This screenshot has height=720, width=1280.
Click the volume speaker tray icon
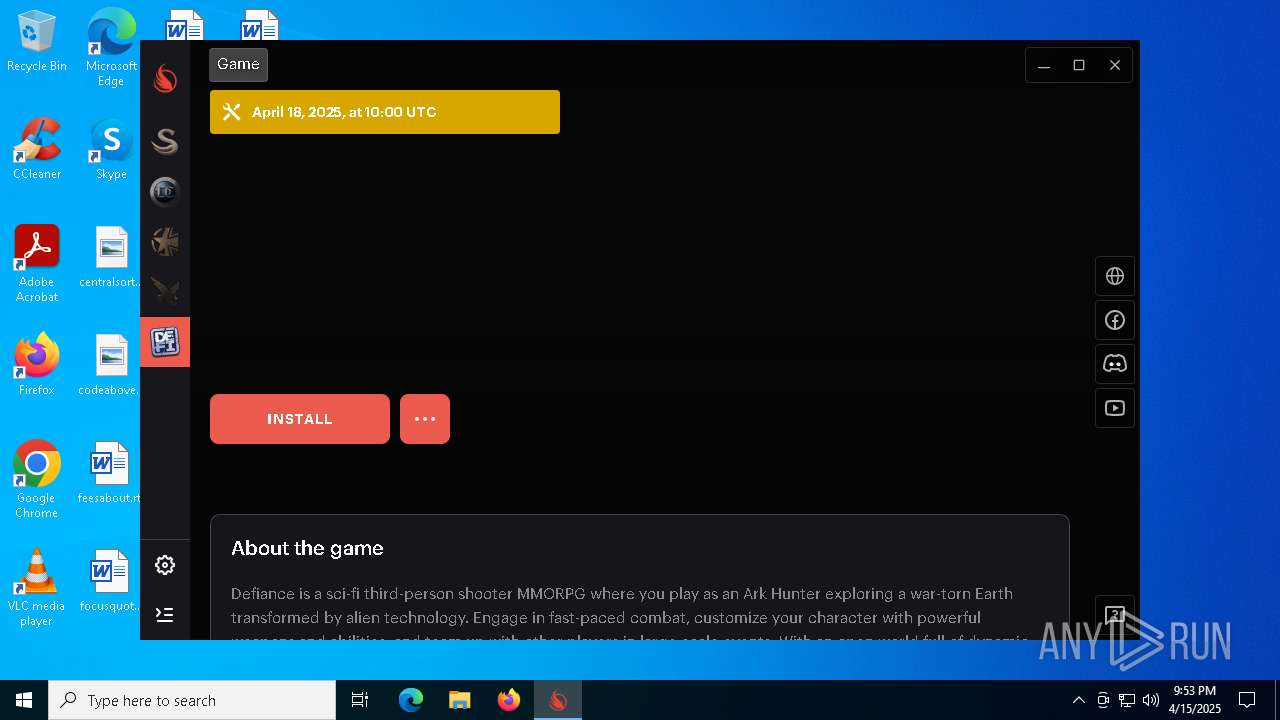coord(1151,700)
